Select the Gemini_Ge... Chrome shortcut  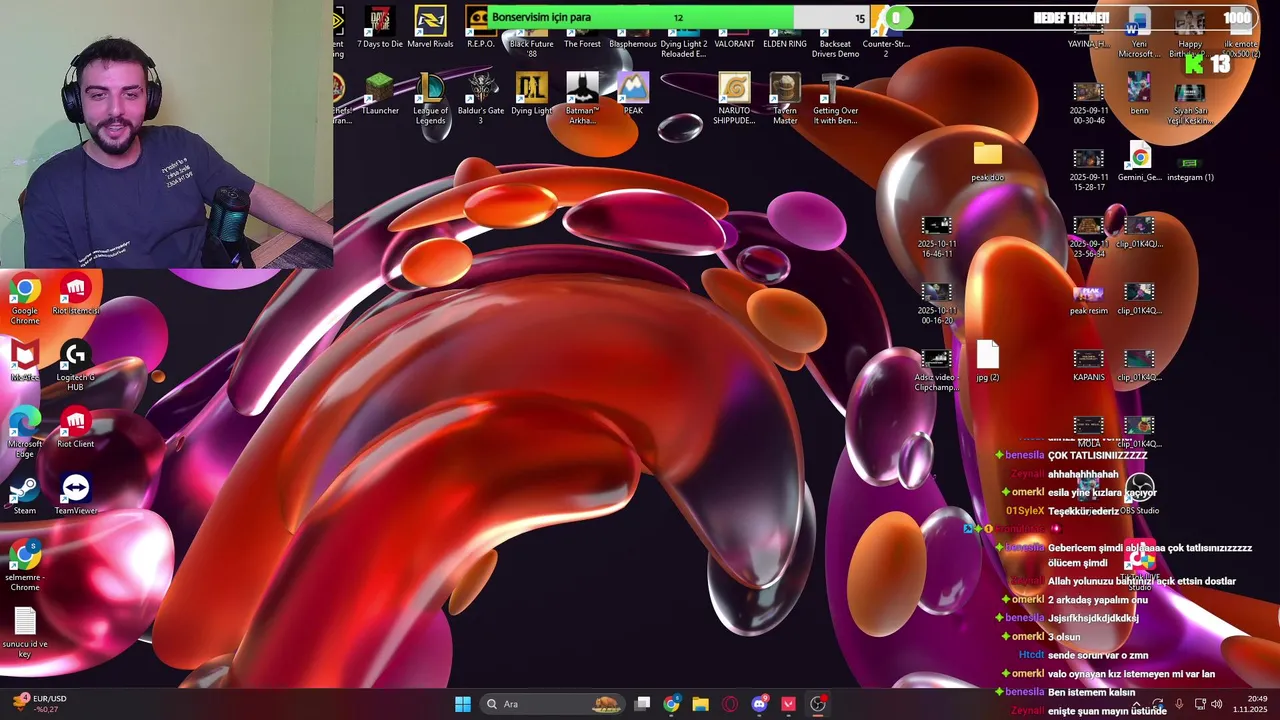[x=1139, y=161]
